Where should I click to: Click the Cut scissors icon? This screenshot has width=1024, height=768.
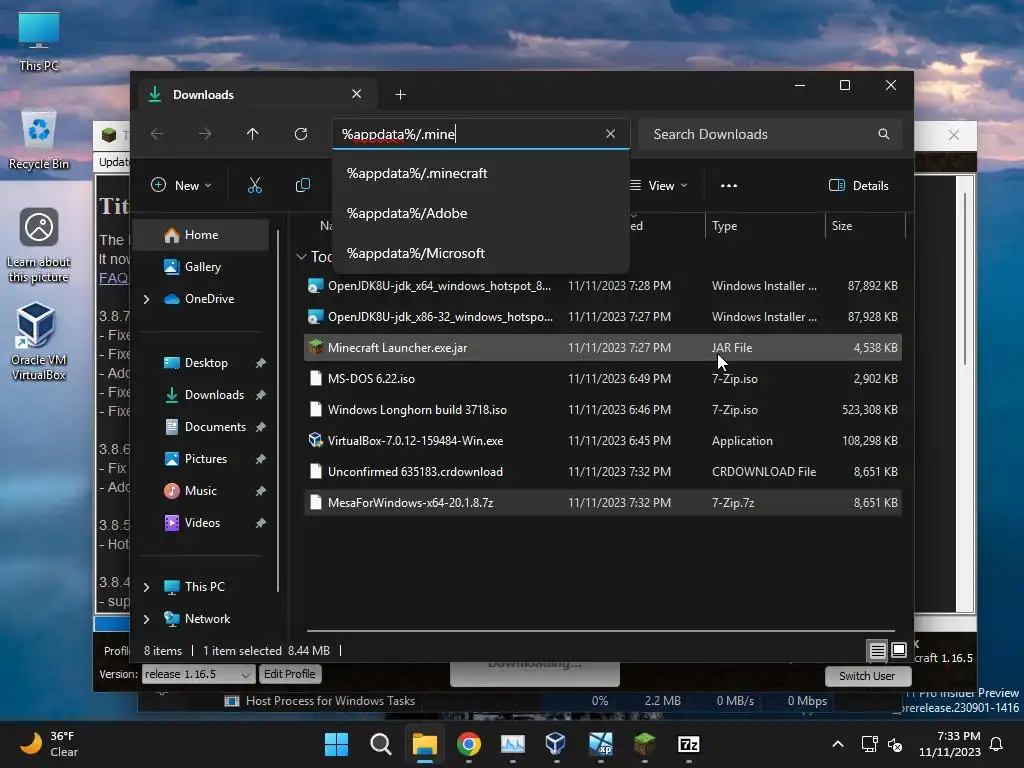click(x=255, y=185)
